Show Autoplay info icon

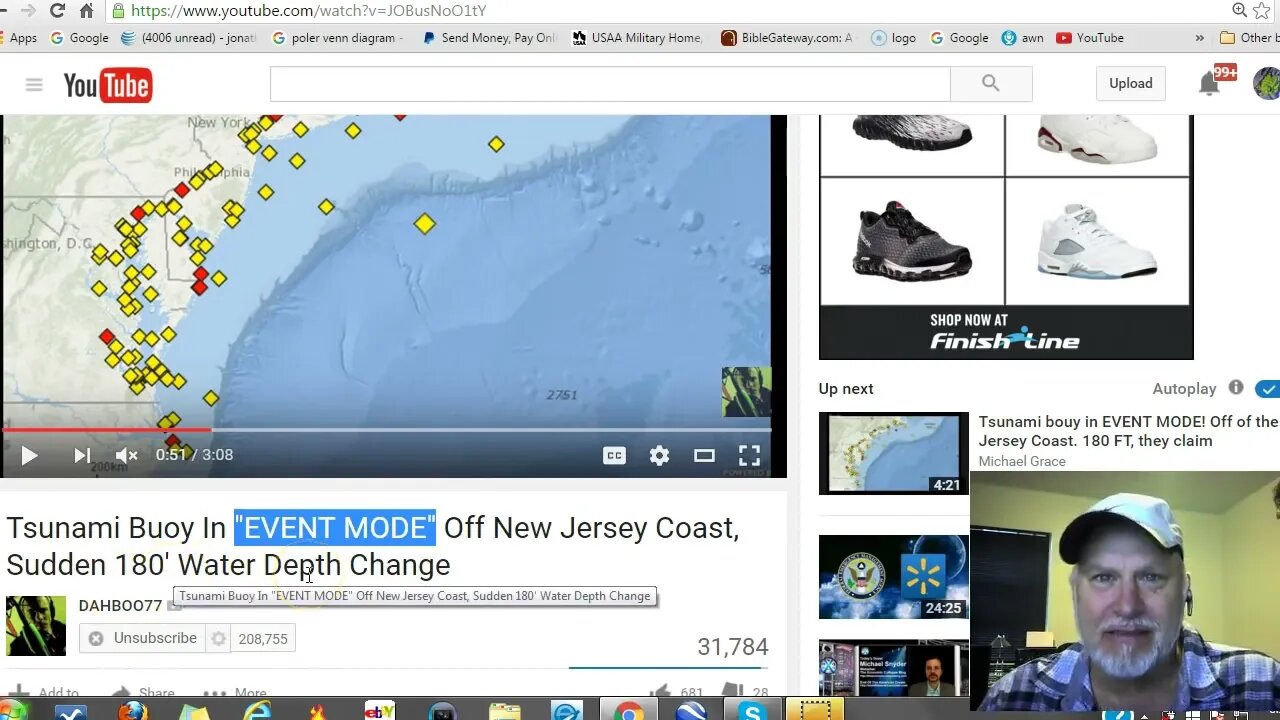coord(1236,388)
